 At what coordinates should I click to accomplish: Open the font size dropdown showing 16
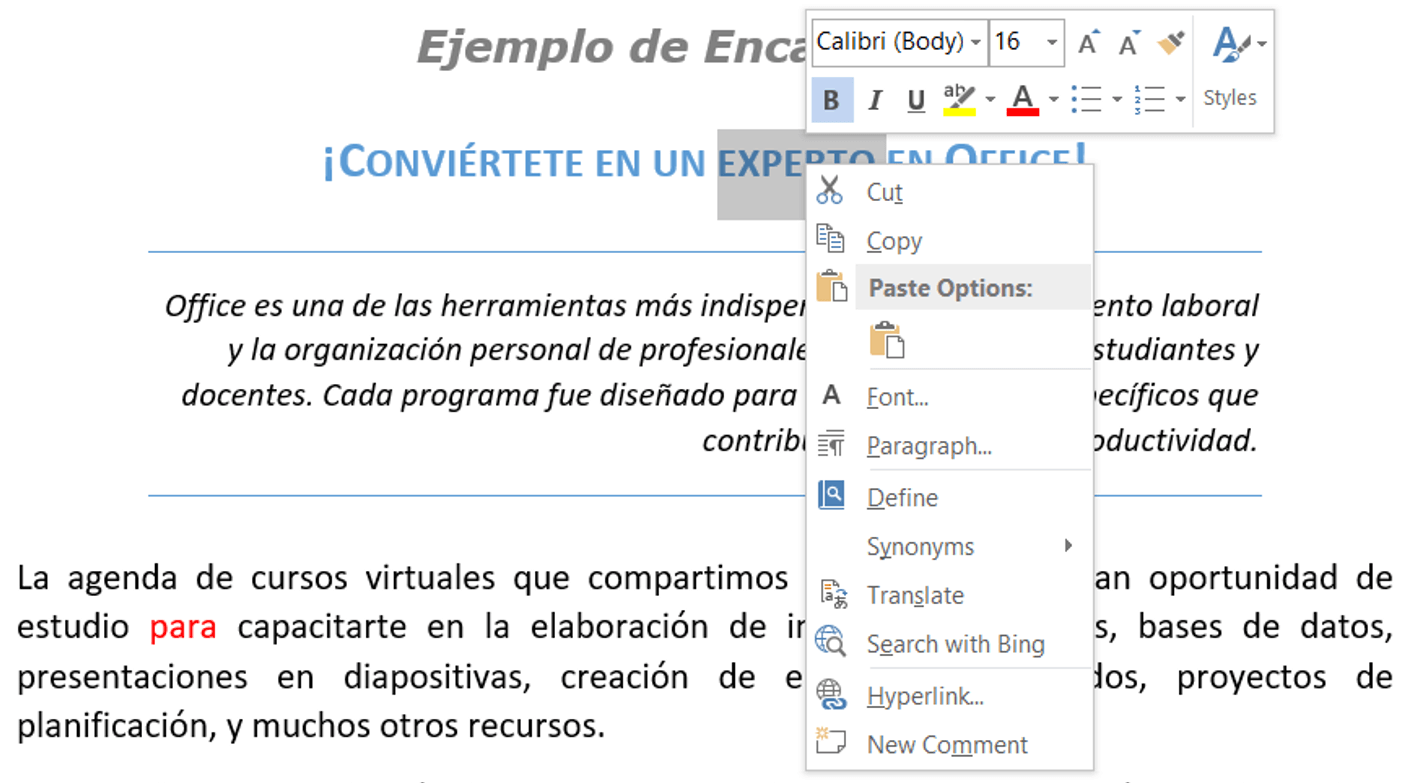point(1052,43)
